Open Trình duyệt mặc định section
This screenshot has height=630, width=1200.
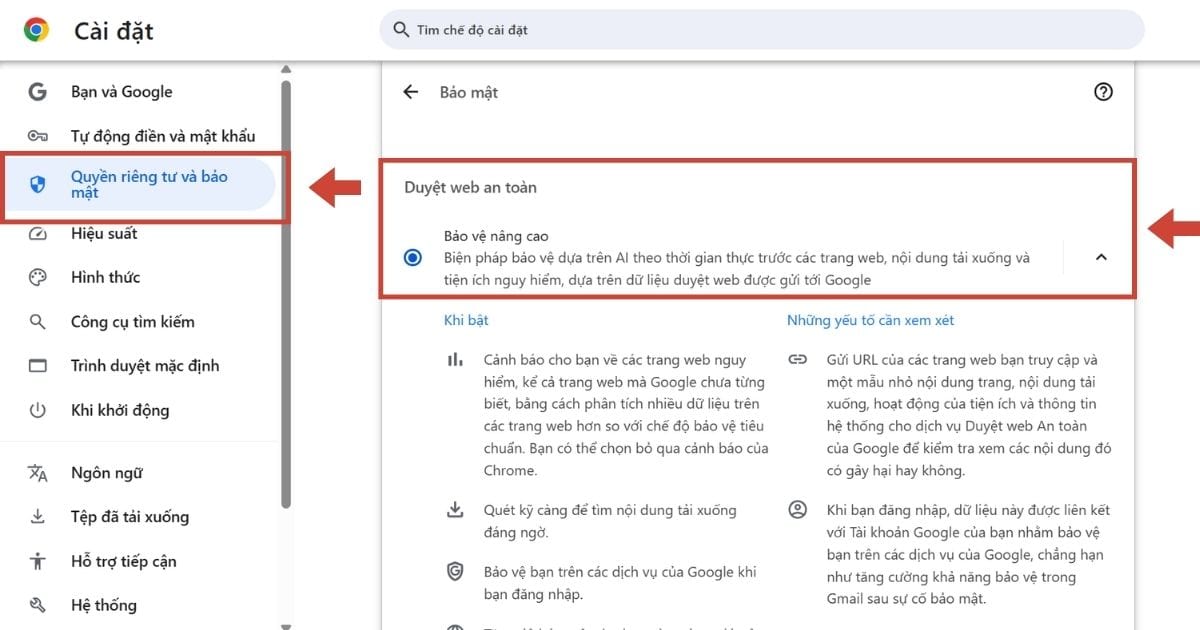click(144, 366)
